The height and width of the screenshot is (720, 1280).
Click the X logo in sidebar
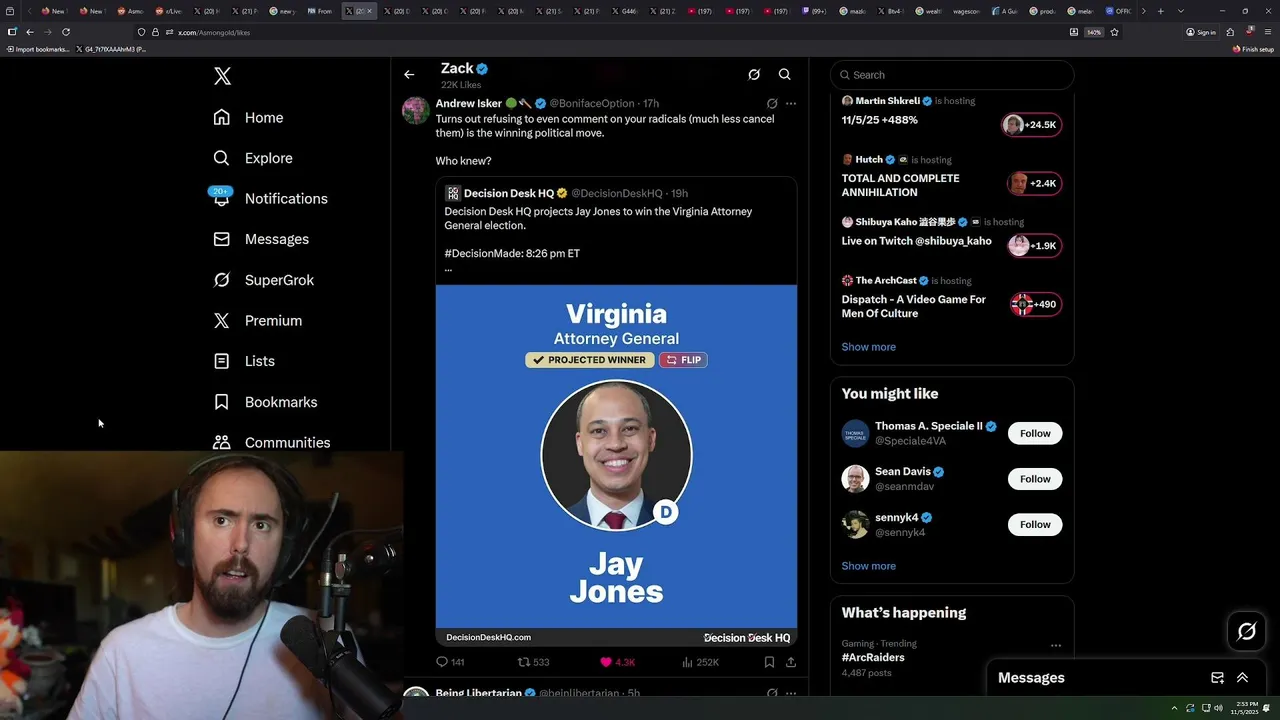[x=222, y=76]
